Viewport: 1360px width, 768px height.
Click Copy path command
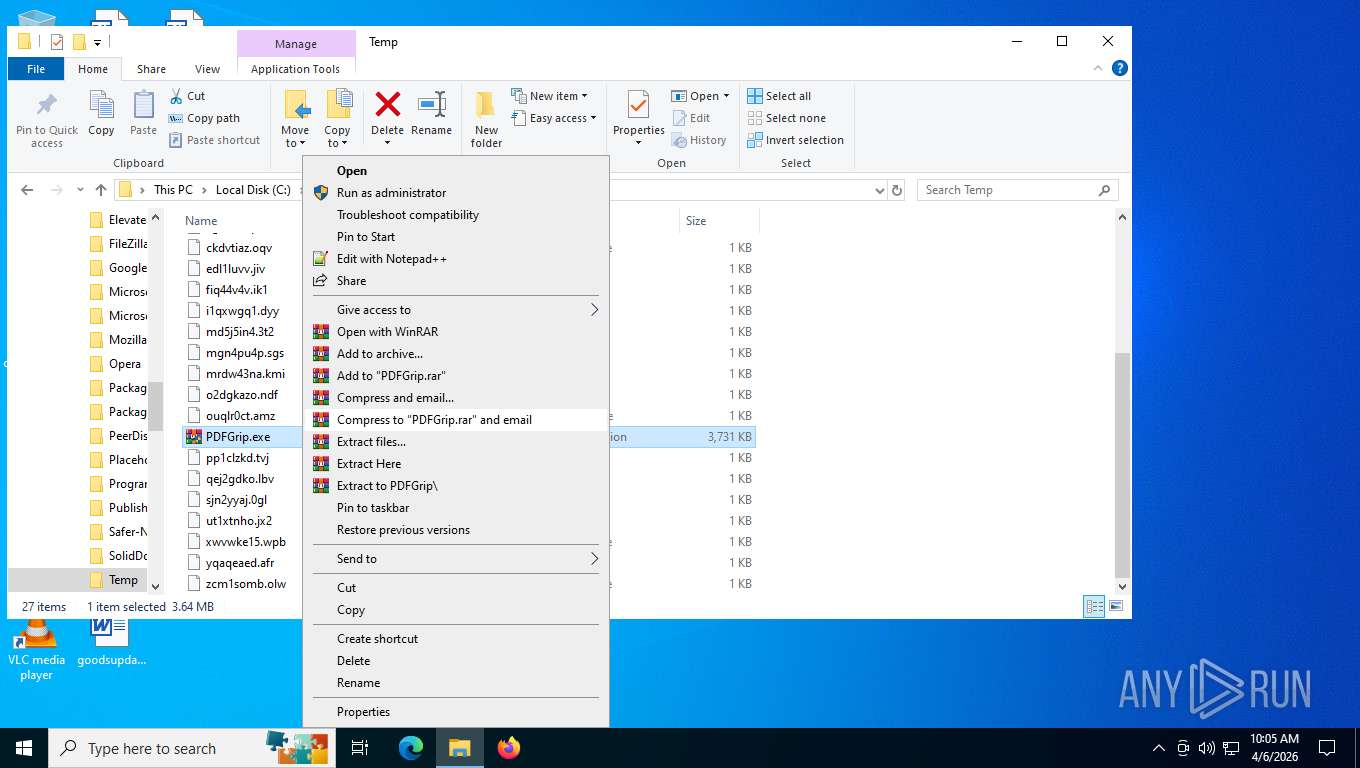click(x=204, y=118)
